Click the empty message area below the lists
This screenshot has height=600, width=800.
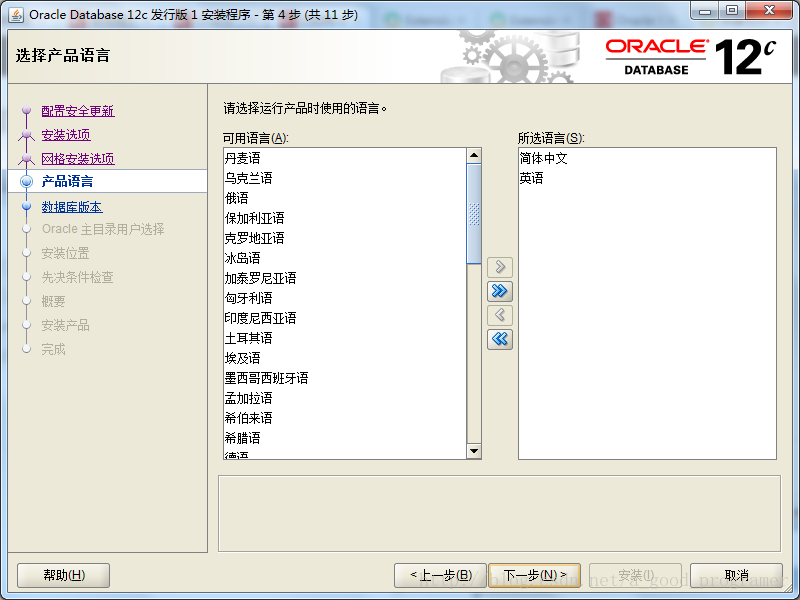click(499, 514)
